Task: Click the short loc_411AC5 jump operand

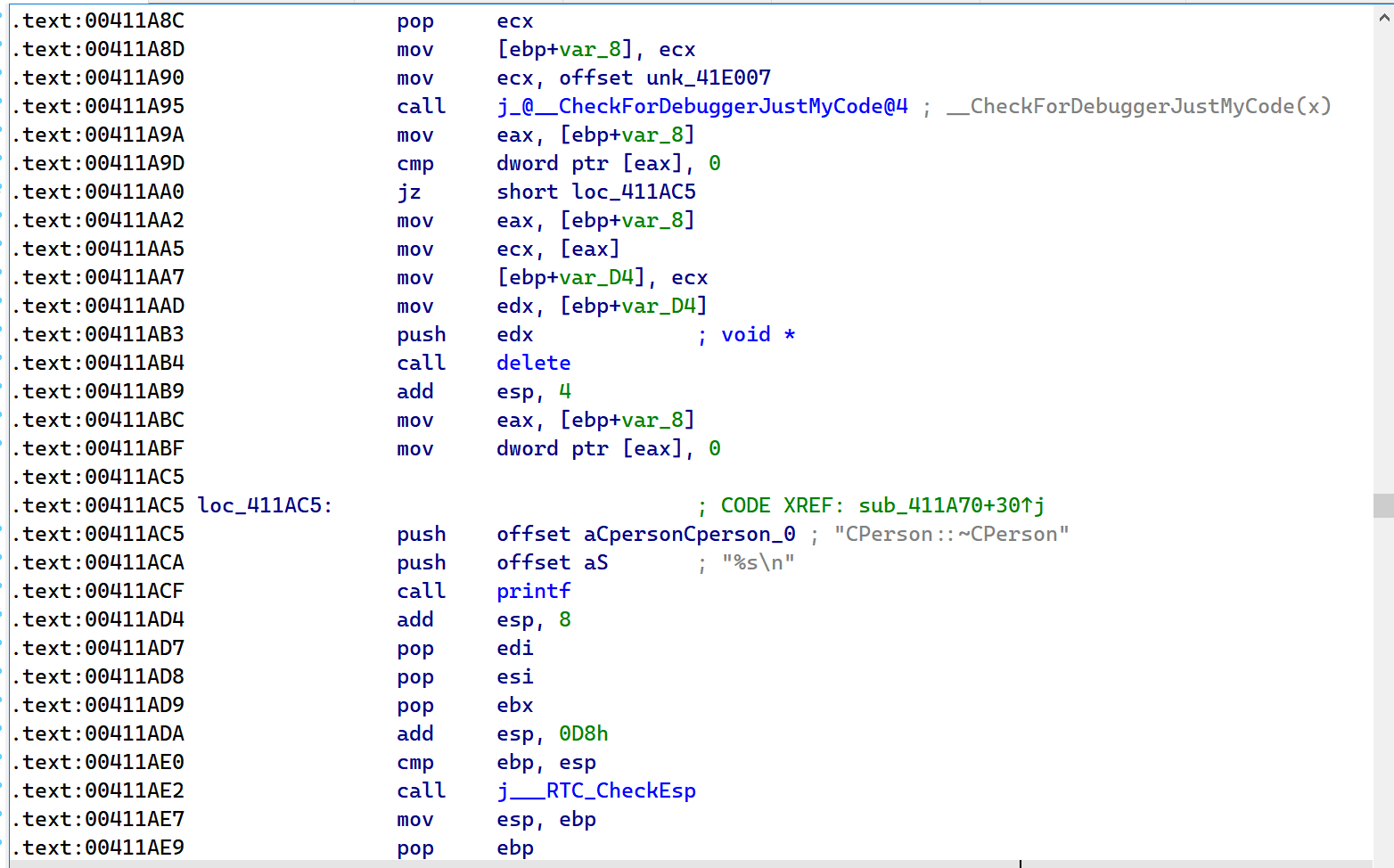Action: coord(596,192)
